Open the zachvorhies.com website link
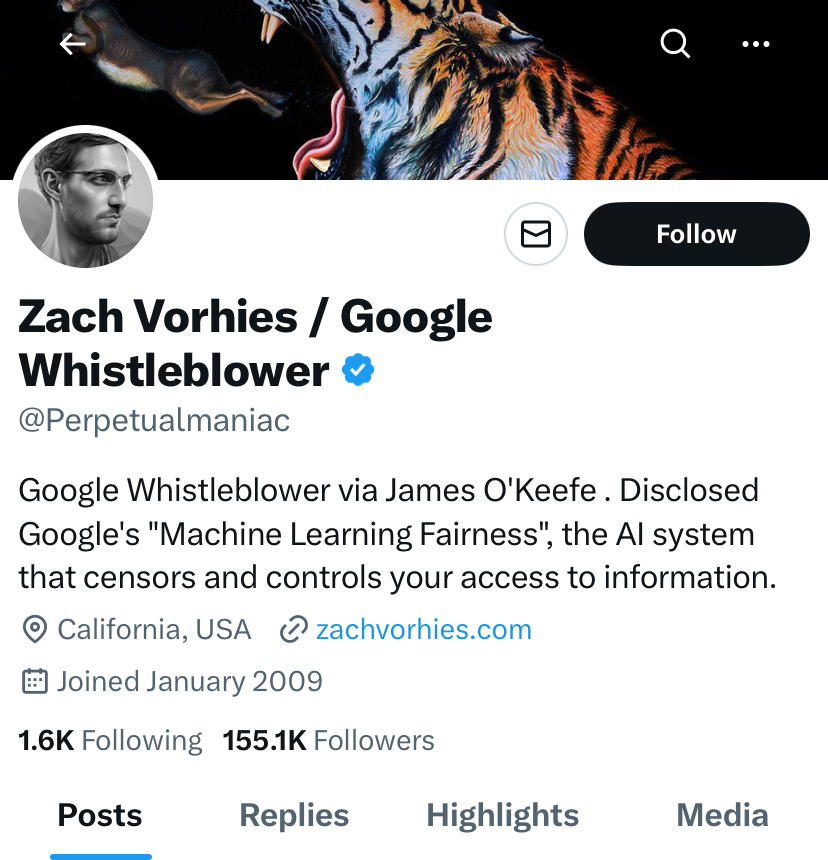 click(x=423, y=629)
